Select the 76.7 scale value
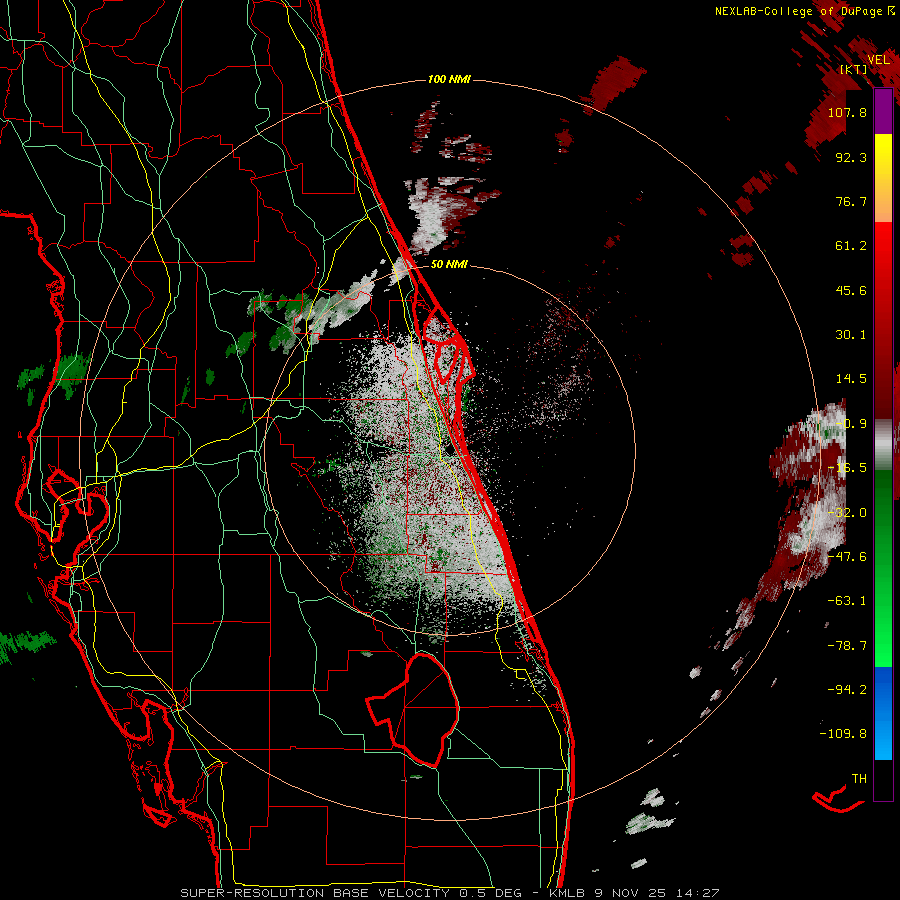Viewport: 900px width, 900px height. pos(851,201)
